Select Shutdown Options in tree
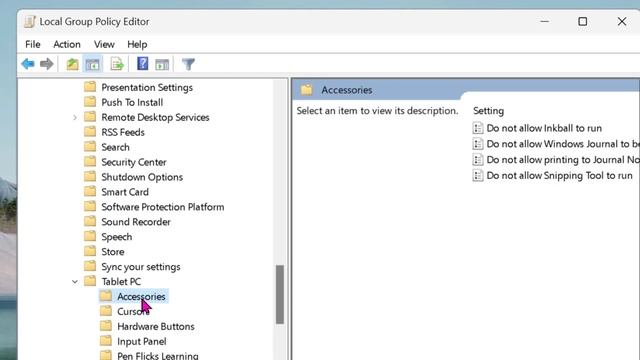The height and width of the screenshot is (360, 640). point(142,177)
